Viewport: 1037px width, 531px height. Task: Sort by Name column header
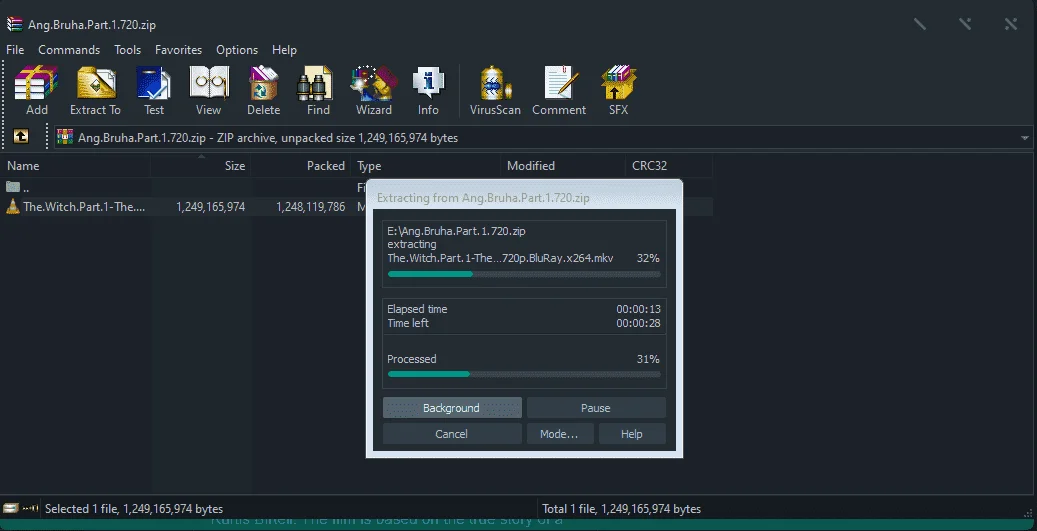point(75,166)
